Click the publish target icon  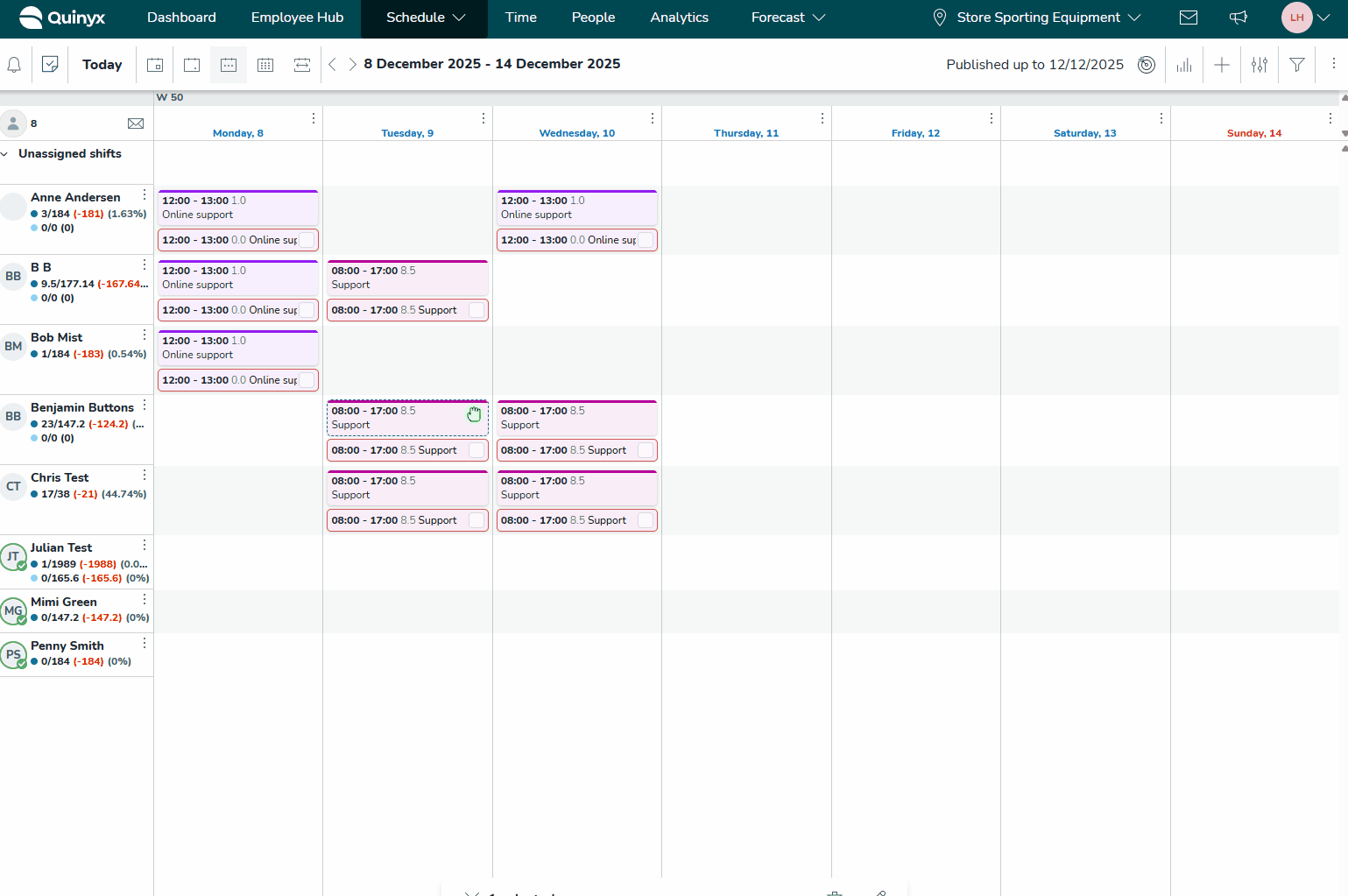point(1147,65)
